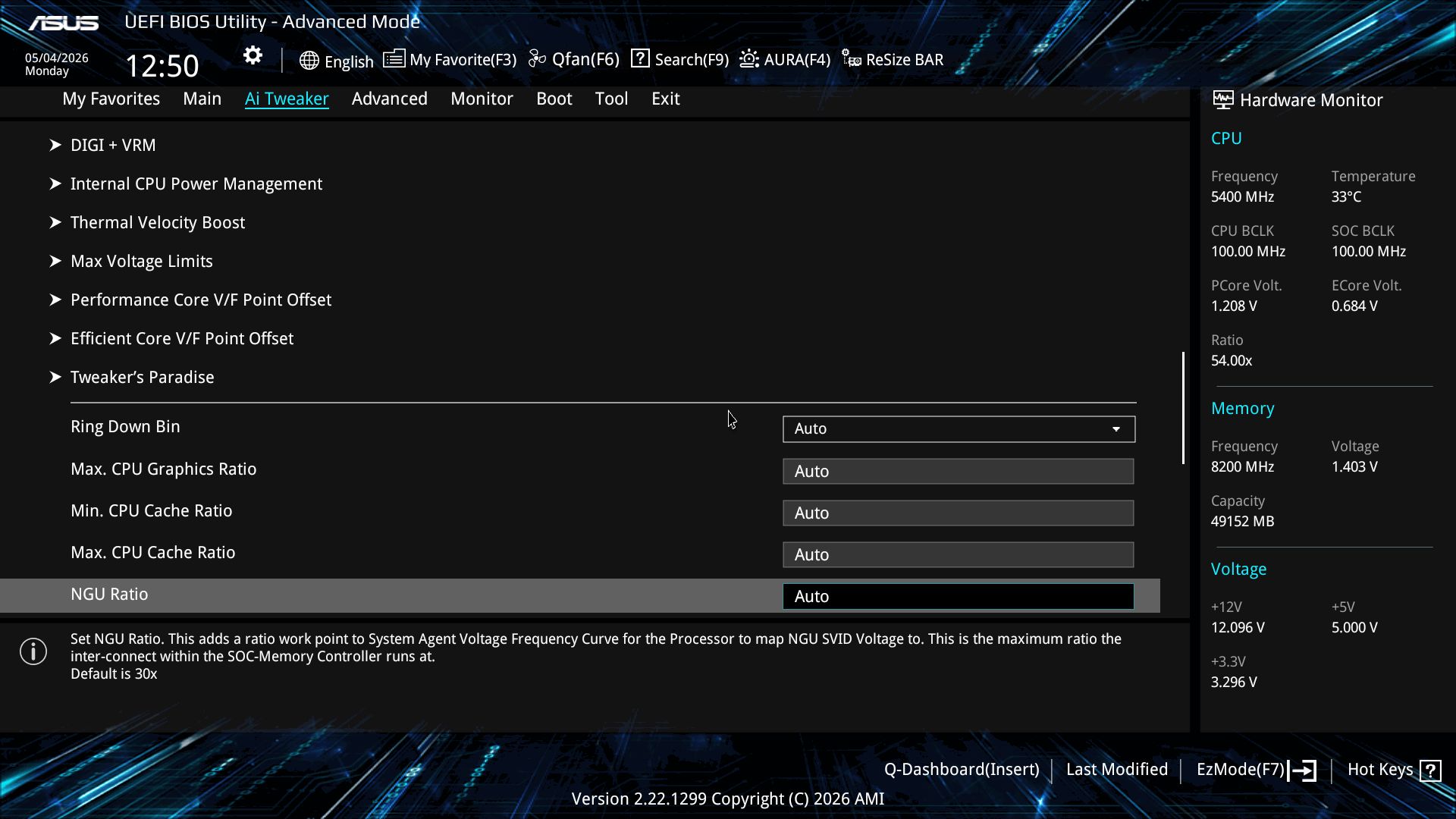Click the Search question mark icon
The height and width of the screenshot is (819, 1456).
click(640, 58)
